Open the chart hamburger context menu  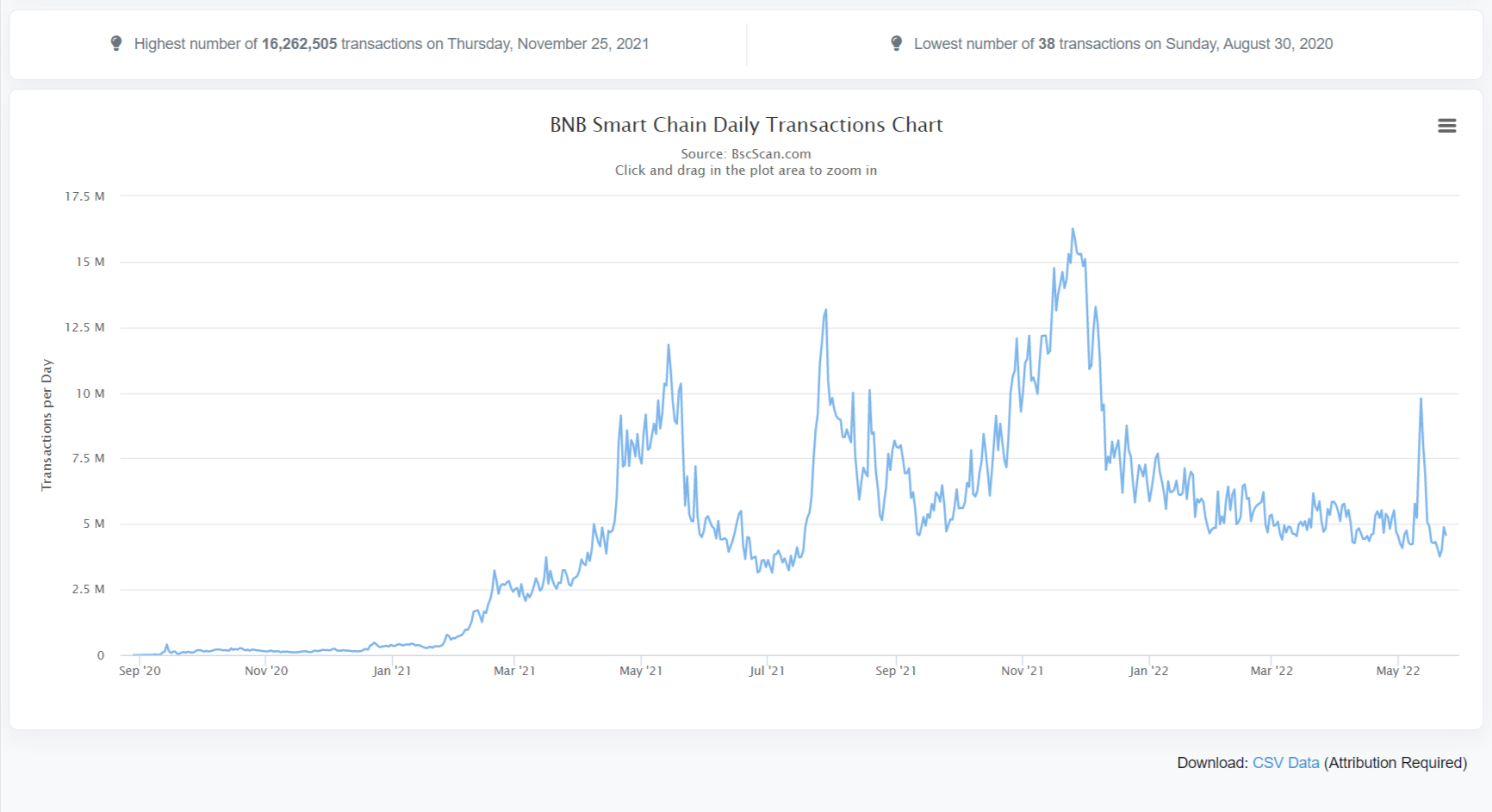pyautogui.click(x=1447, y=126)
